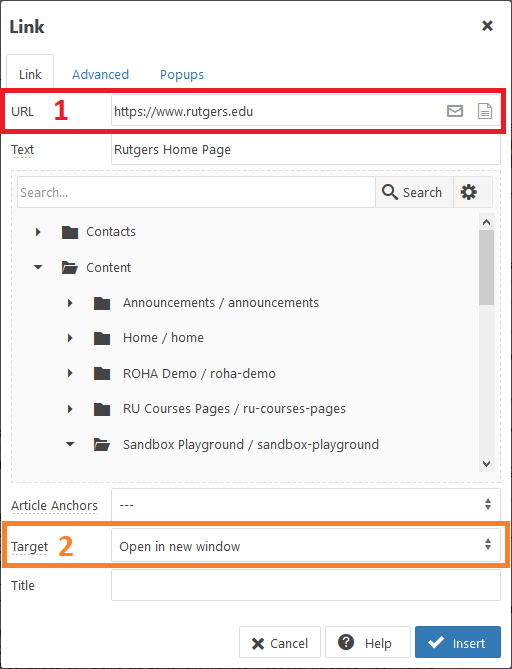Click the link browser scrollbar thumb
This screenshot has height=669, width=512.
coord(486,268)
